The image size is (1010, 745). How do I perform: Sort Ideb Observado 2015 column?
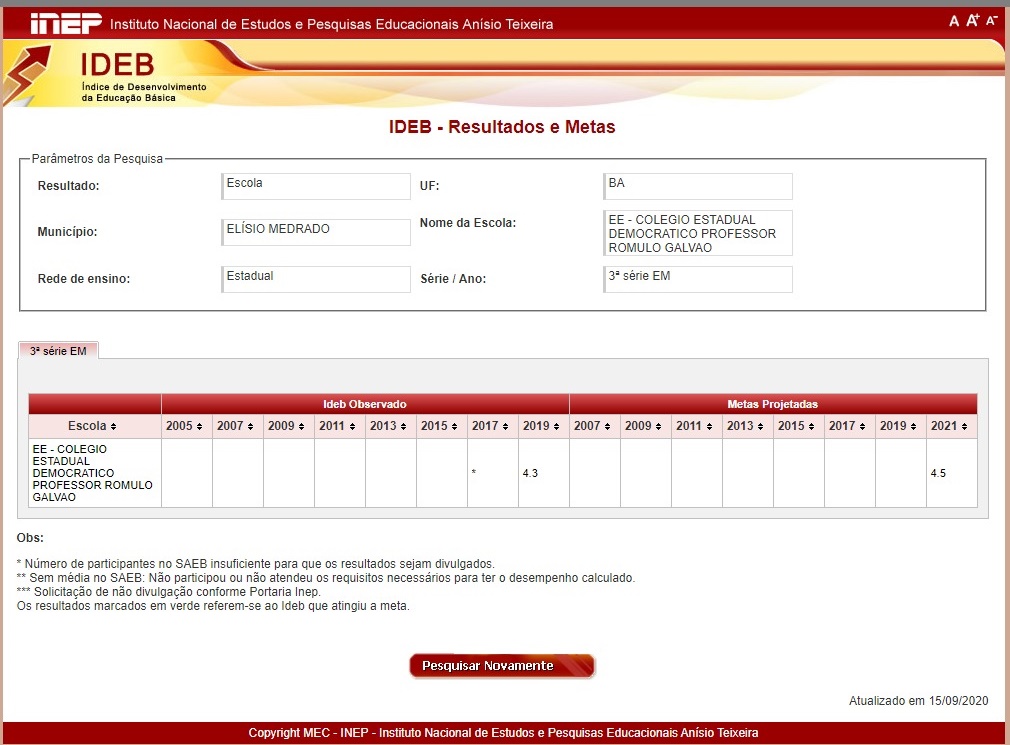(441, 426)
